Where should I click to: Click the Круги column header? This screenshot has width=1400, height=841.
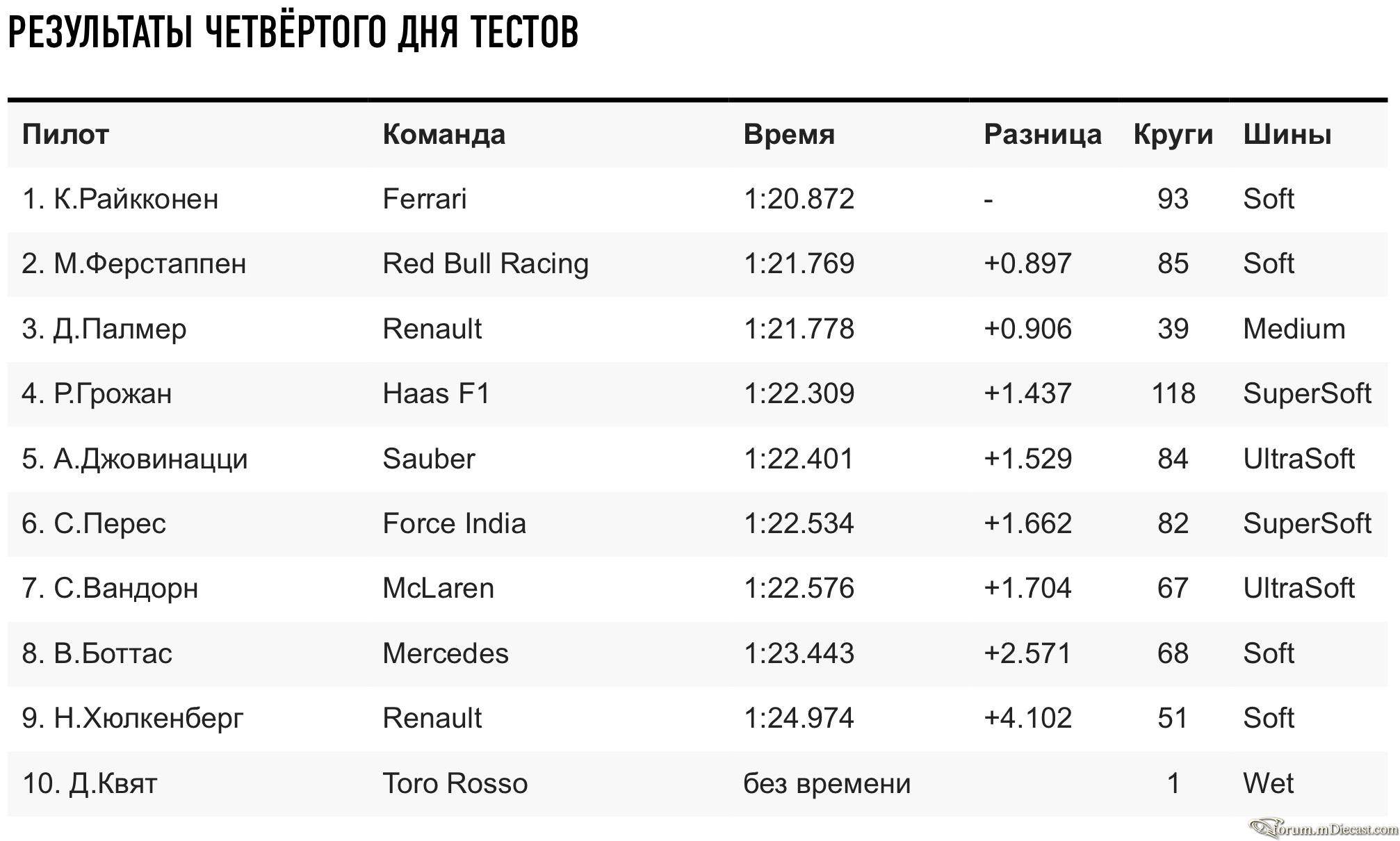1173,134
